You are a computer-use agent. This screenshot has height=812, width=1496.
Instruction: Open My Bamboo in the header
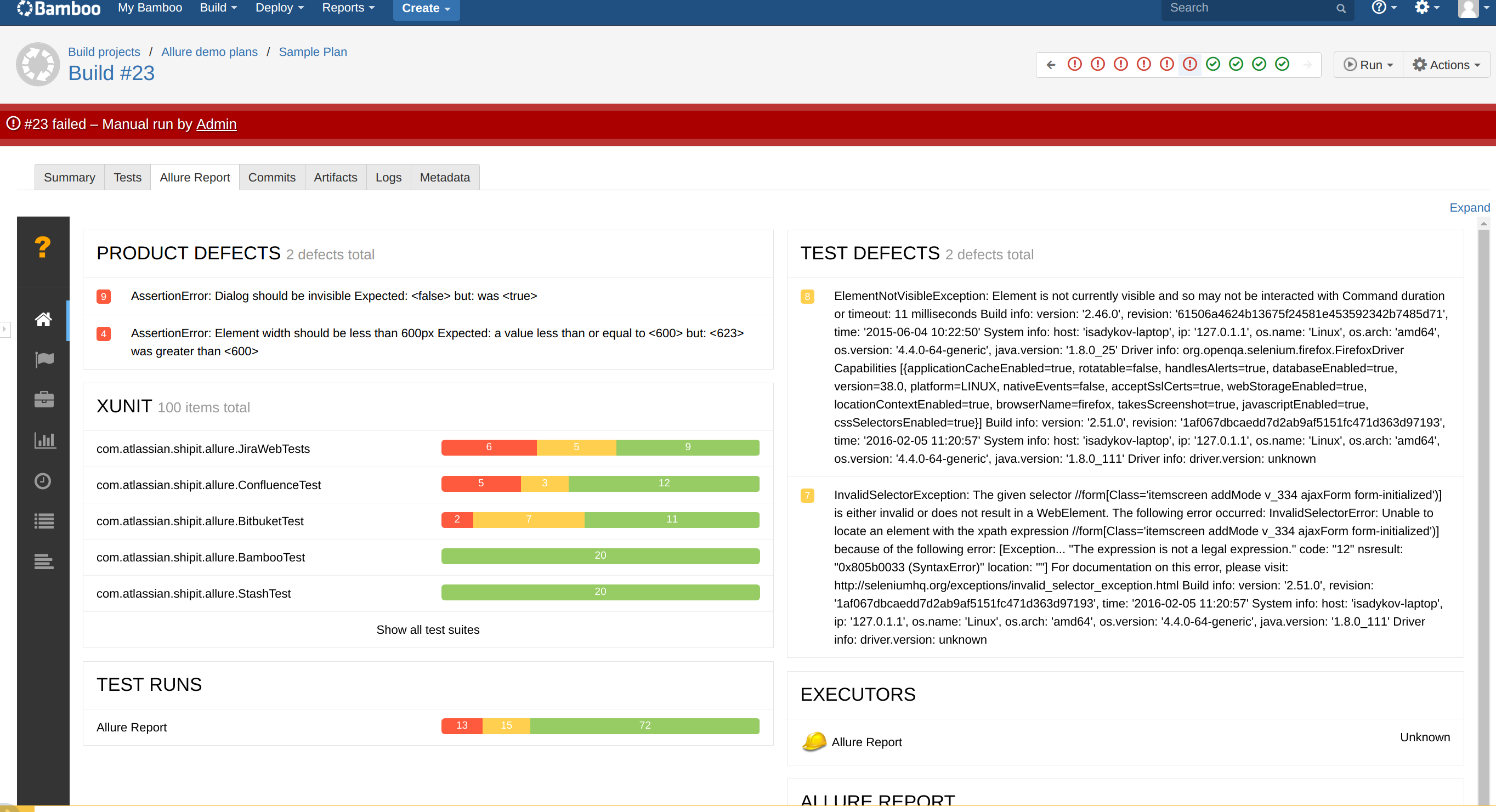[150, 8]
